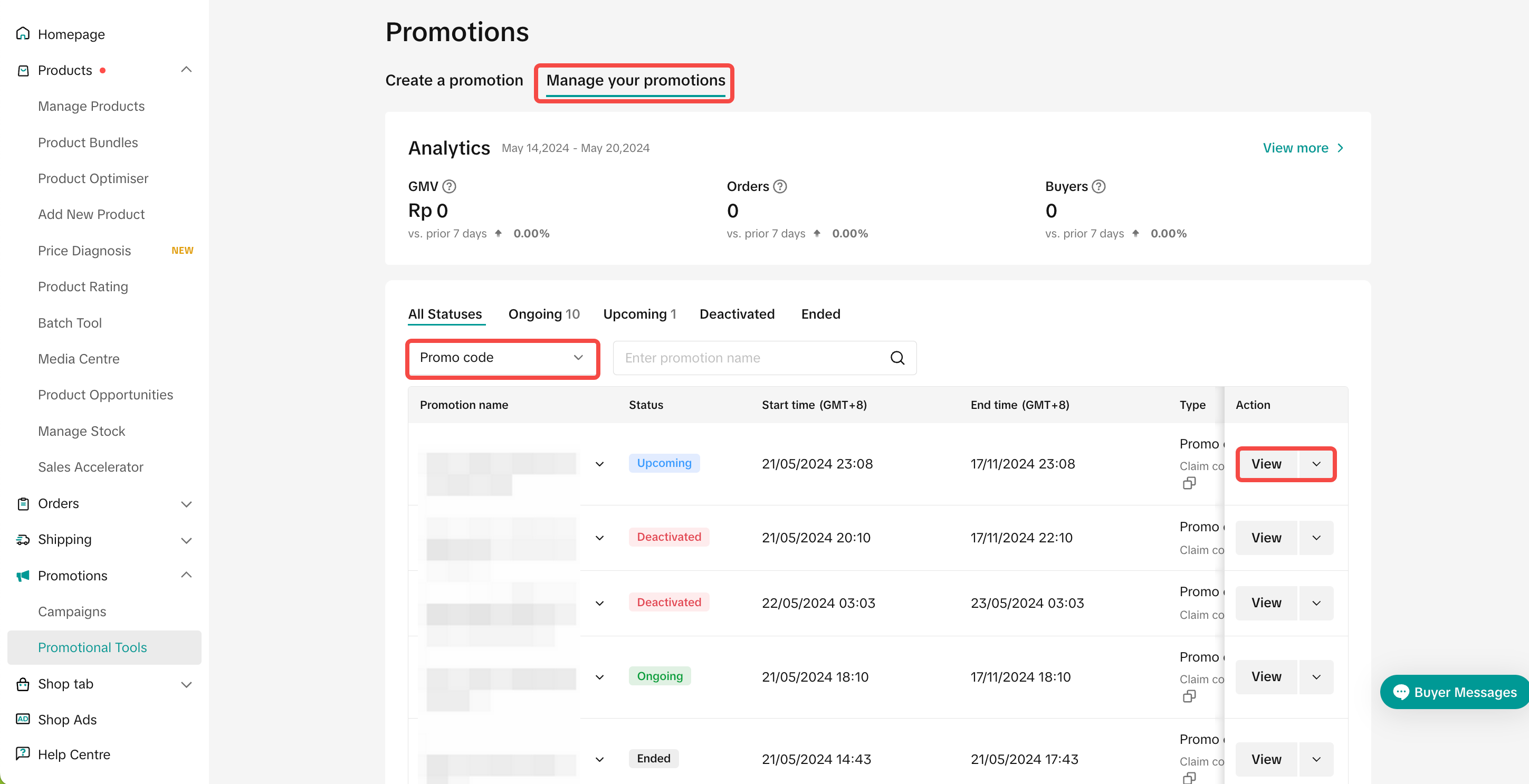The width and height of the screenshot is (1529, 784).
Task: Copy the Upcoming promotion claim code
Action: [1189, 483]
